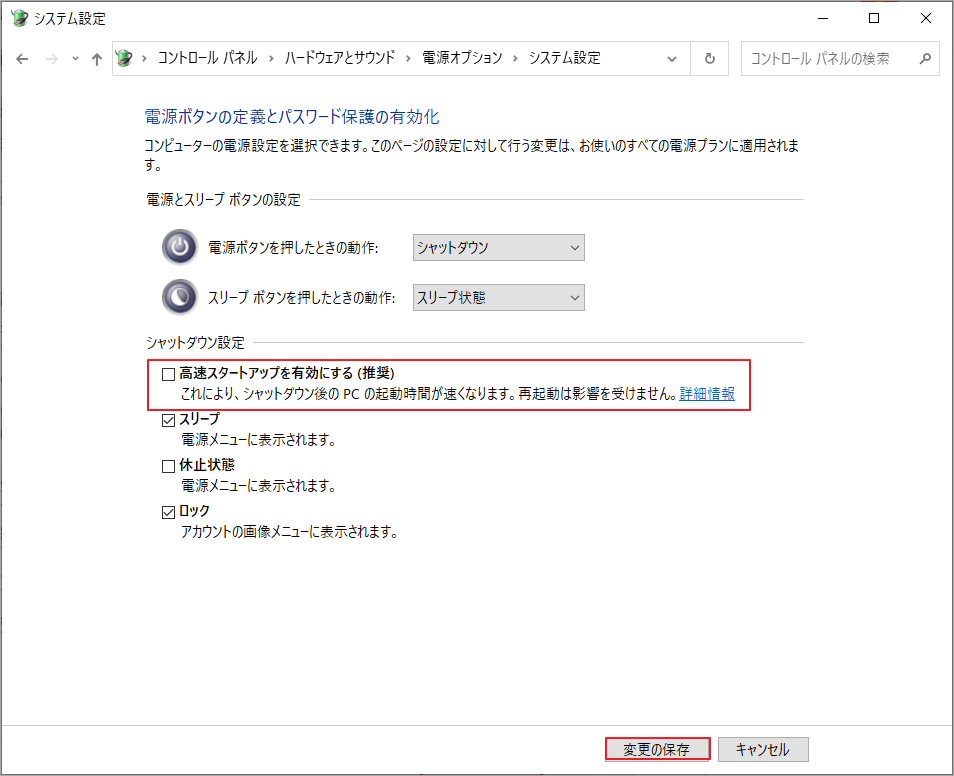The image size is (954, 776).
Task: Click キャンセル button
Action: [763, 749]
